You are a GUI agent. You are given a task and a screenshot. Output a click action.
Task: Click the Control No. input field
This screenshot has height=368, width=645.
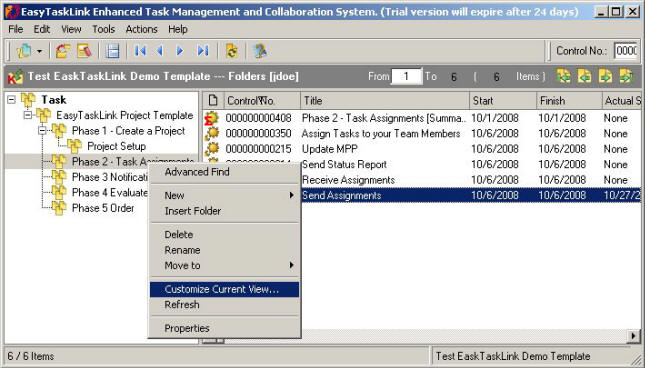pos(626,51)
